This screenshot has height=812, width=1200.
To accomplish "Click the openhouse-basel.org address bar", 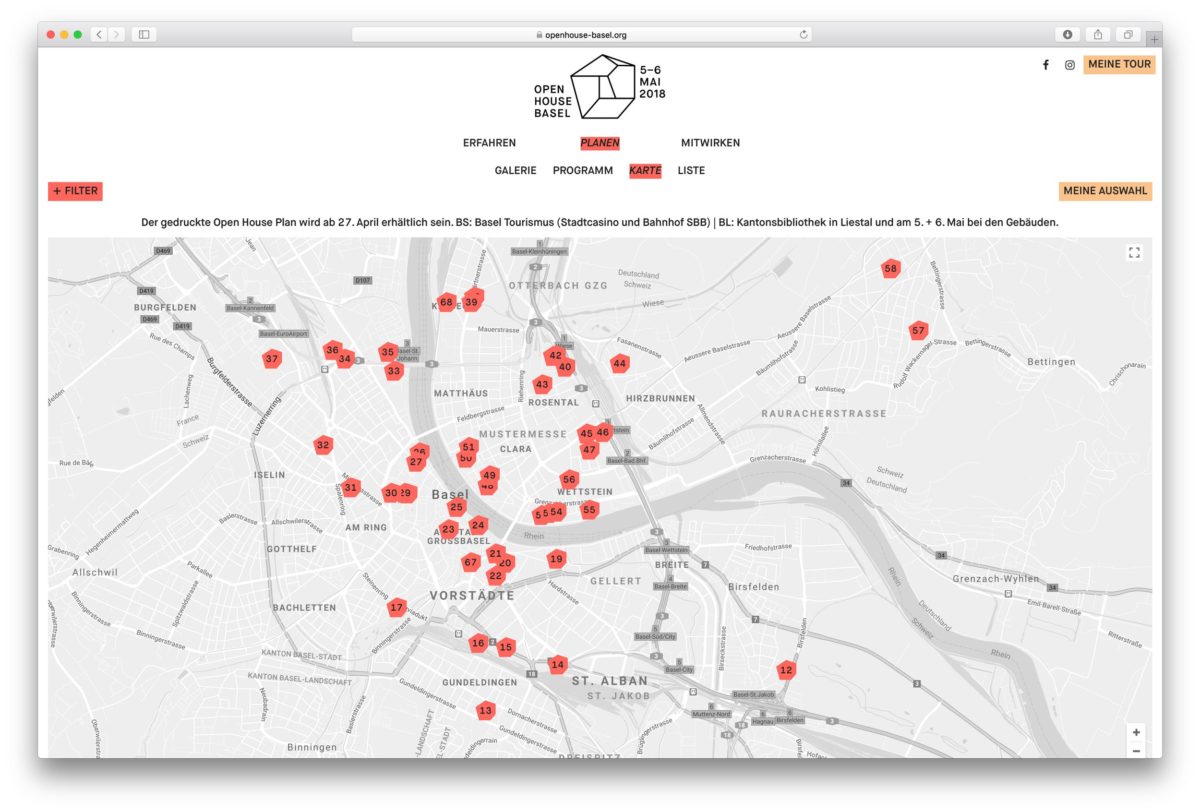I will 581,35.
